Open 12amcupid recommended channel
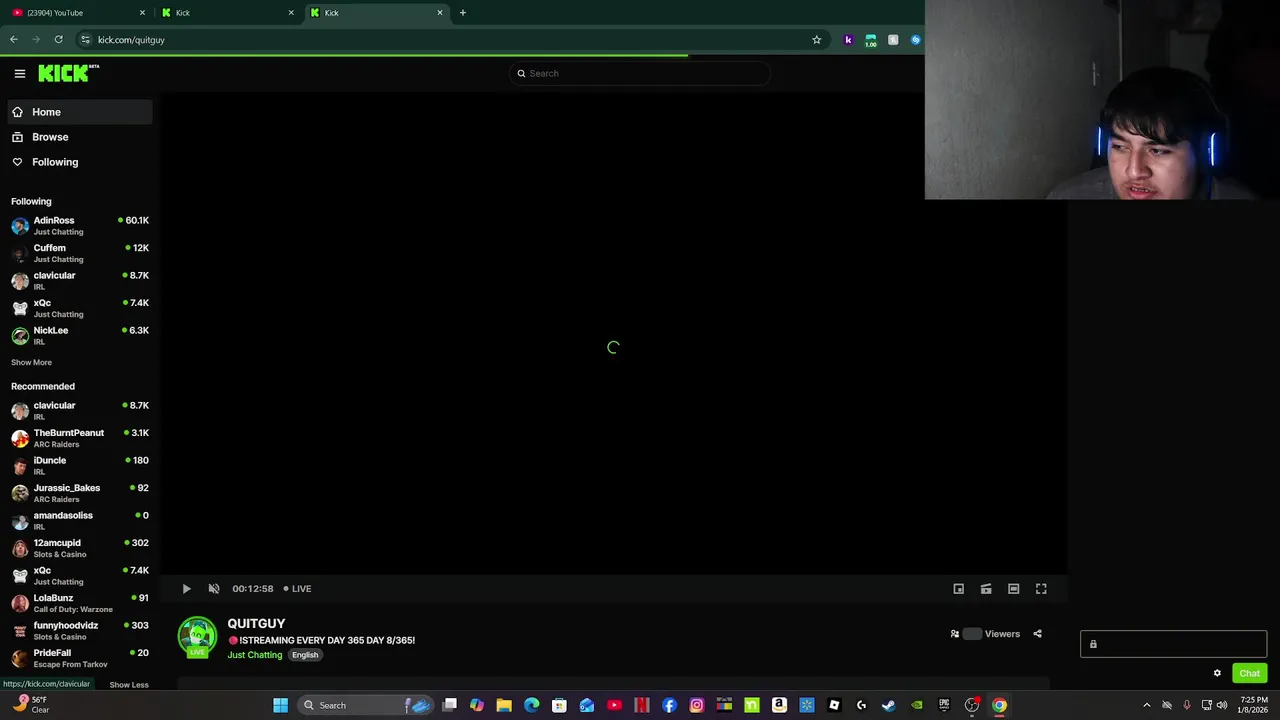1280x720 pixels. pos(80,548)
